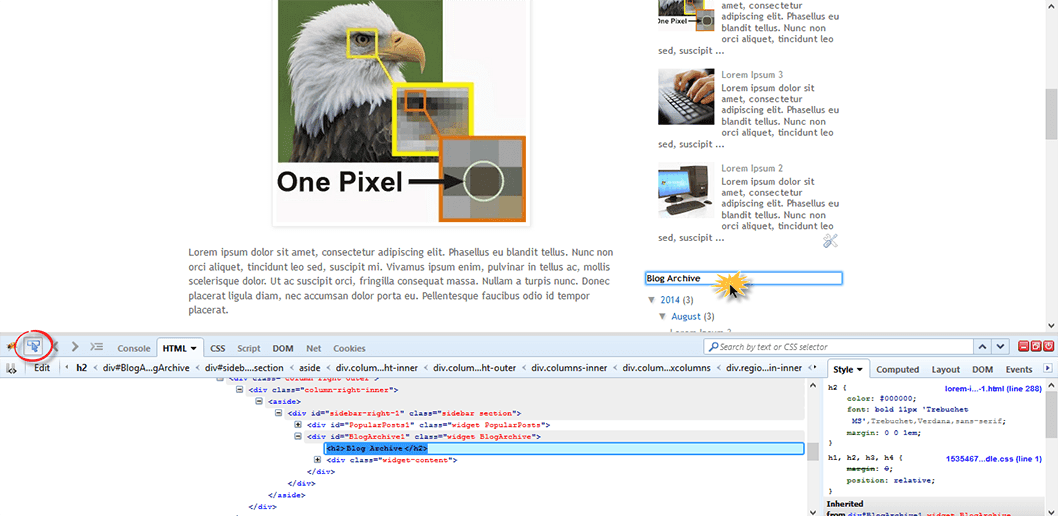This screenshot has width=1058, height=516.
Task: Select the h2 breadcrumb
Action: 82,368
